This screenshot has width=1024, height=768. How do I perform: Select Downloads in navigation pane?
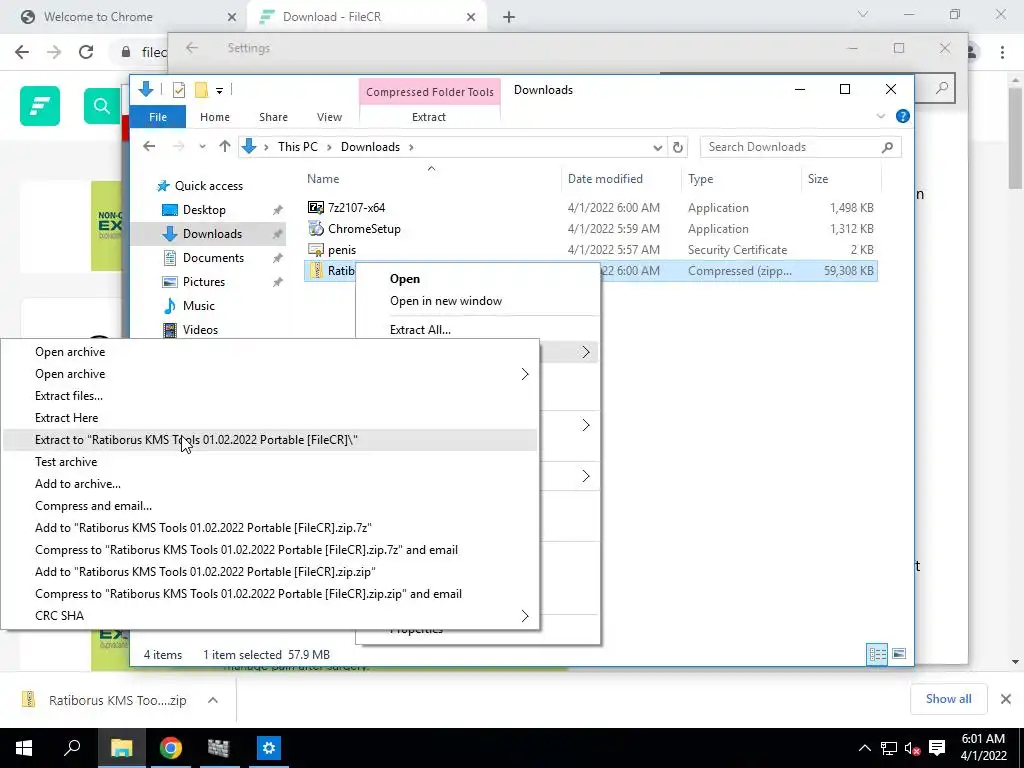click(x=212, y=234)
